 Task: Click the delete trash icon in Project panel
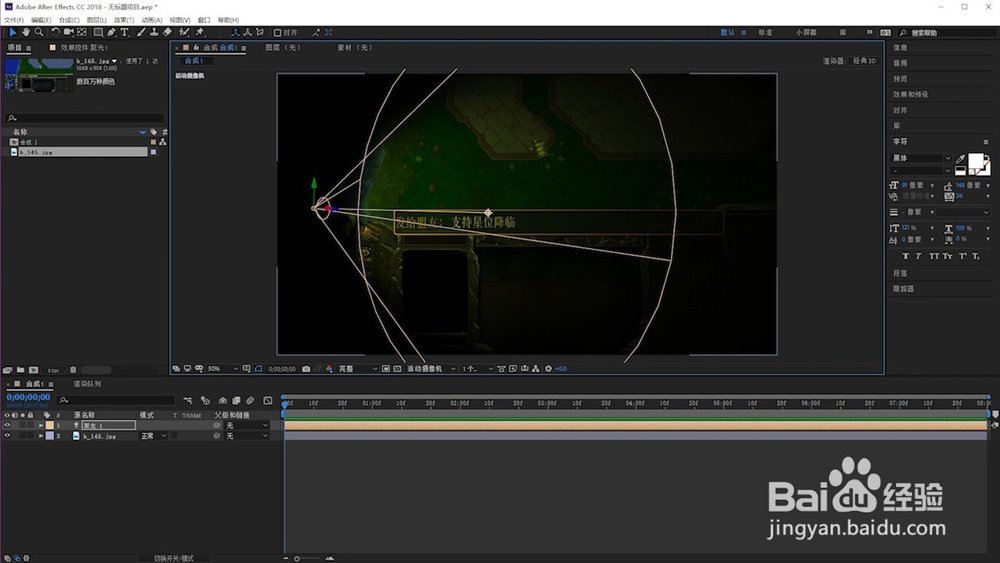pos(73,370)
